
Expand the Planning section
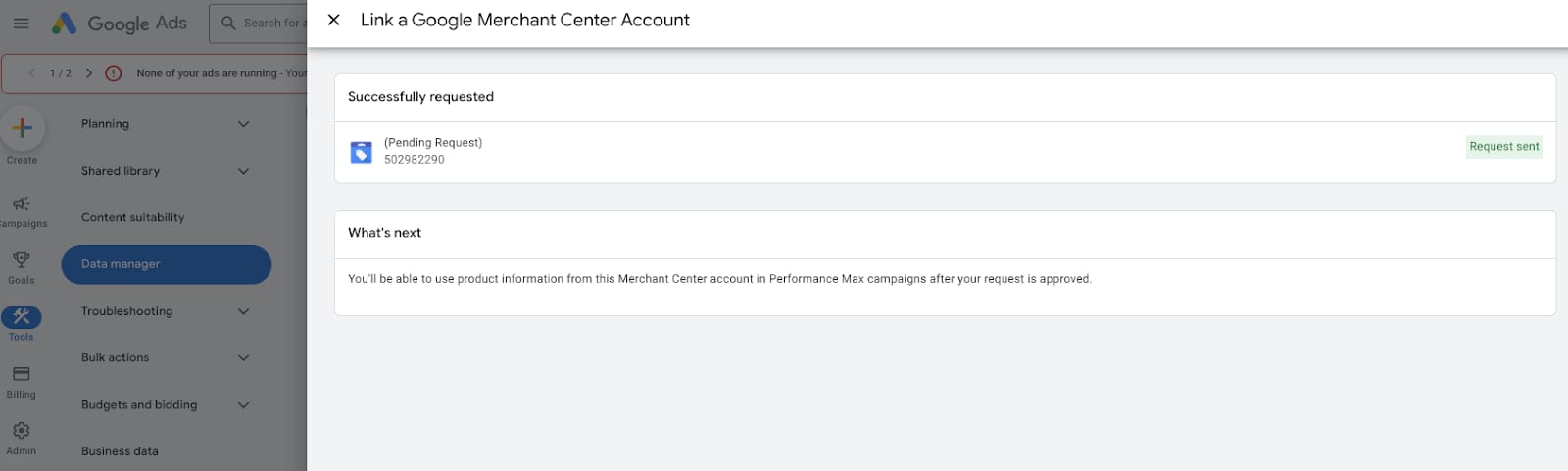click(x=244, y=124)
